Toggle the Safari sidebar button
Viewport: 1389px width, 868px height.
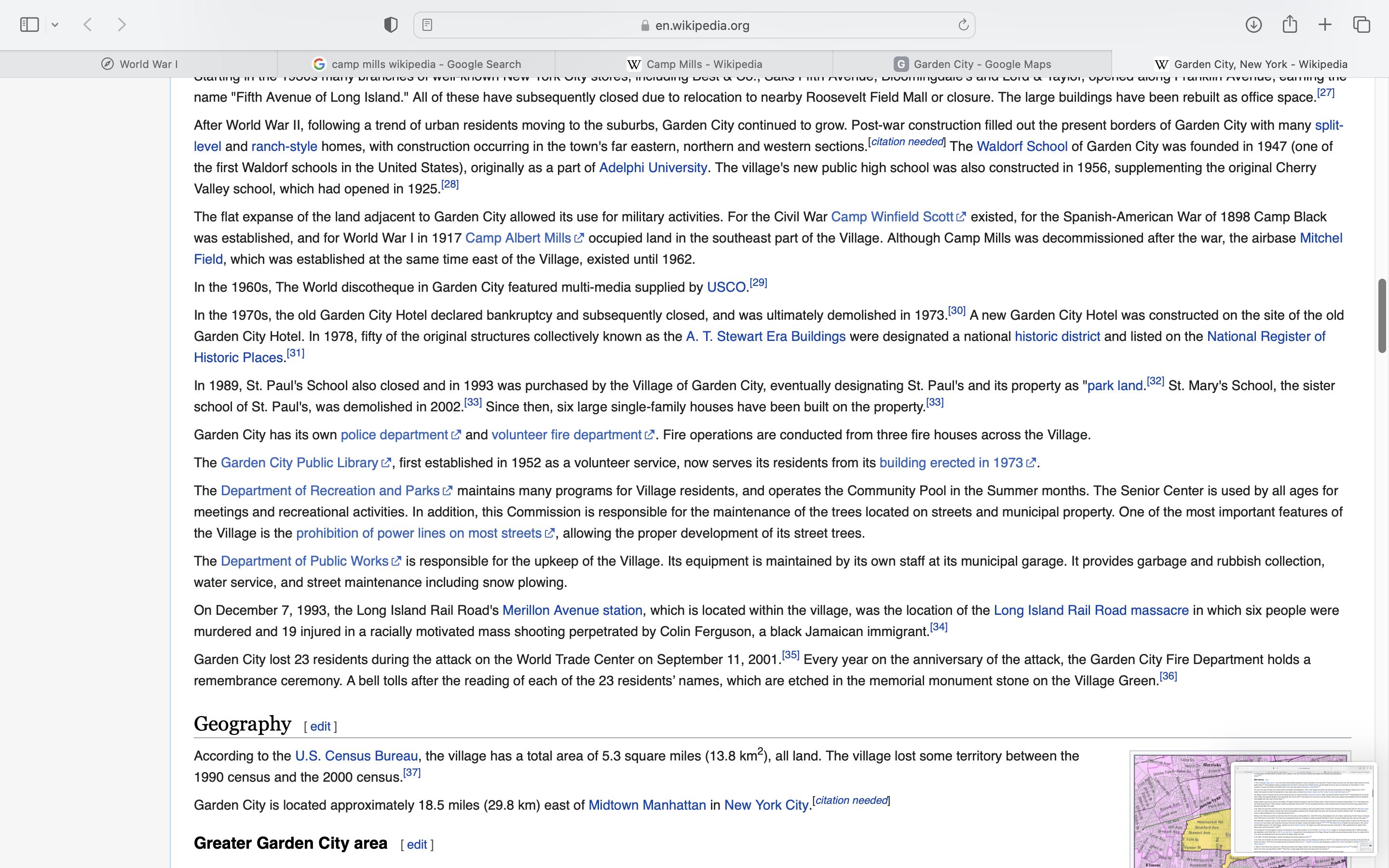pos(29,25)
